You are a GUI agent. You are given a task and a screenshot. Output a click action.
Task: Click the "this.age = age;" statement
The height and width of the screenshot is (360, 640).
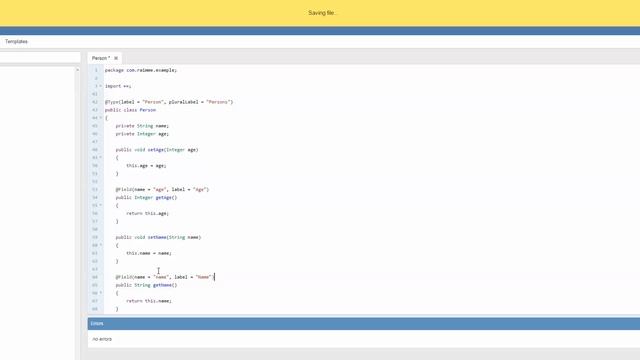(x=146, y=166)
